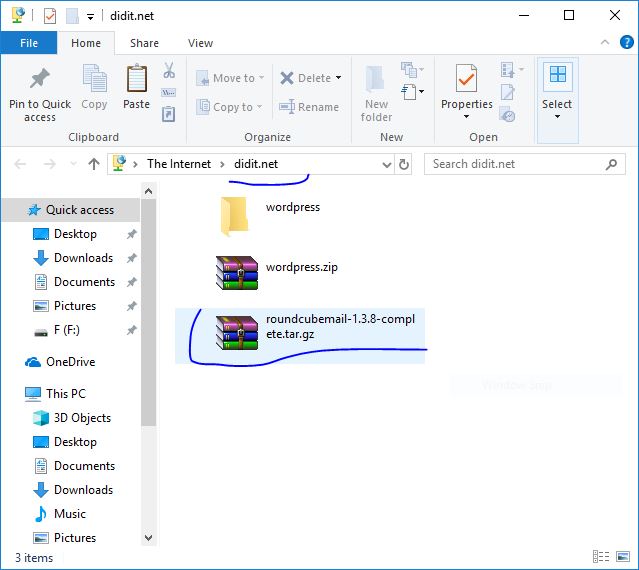Click navigation pane scroll up arrow
The width and height of the screenshot is (639, 570).
click(x=149, y=191)
